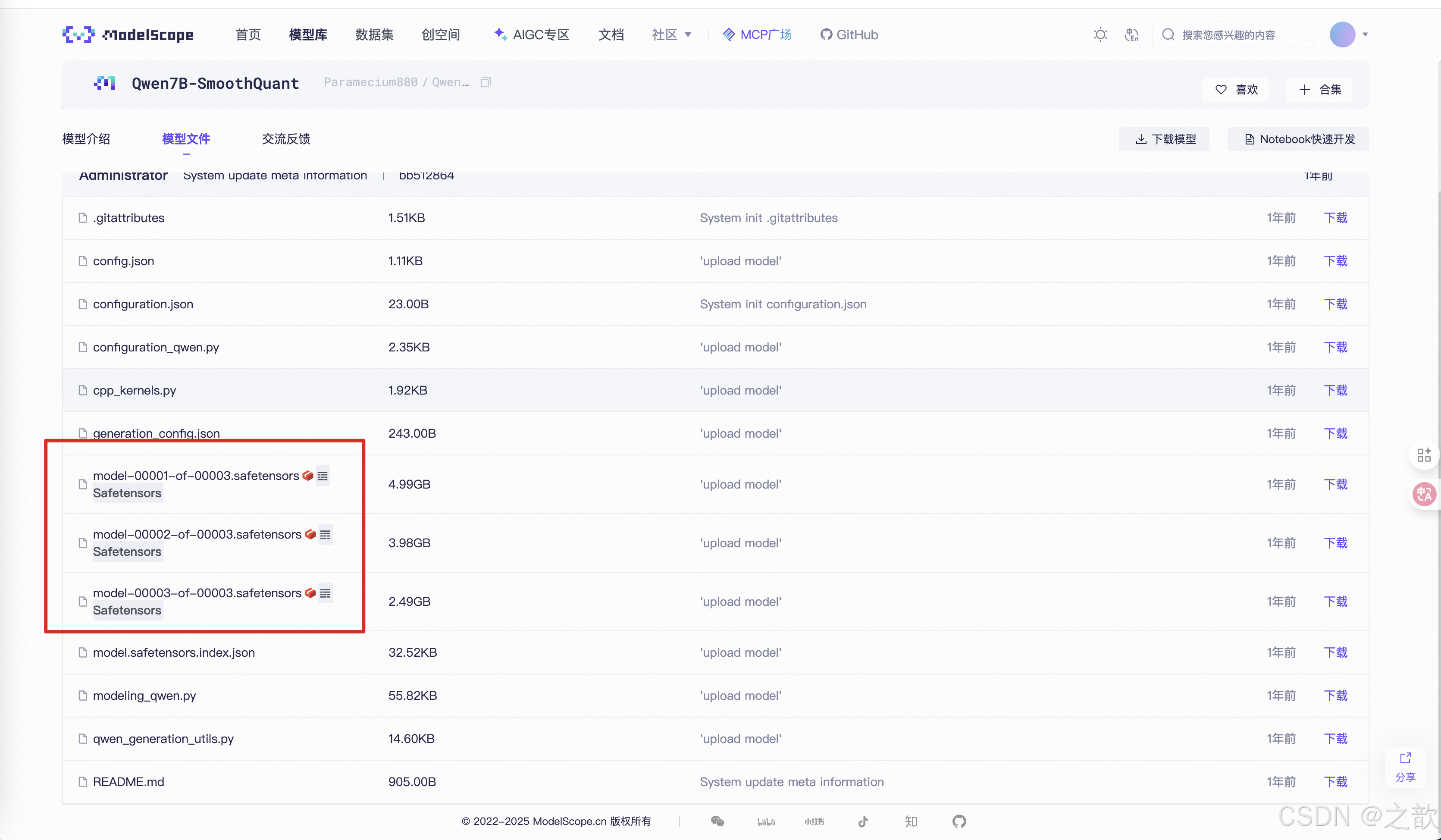Image resolution: width=1441 pixels, height=840 pixels.
Task: Open qwen_generation_utils.py file
Action: pyautogui.click(x=163, y=739)
